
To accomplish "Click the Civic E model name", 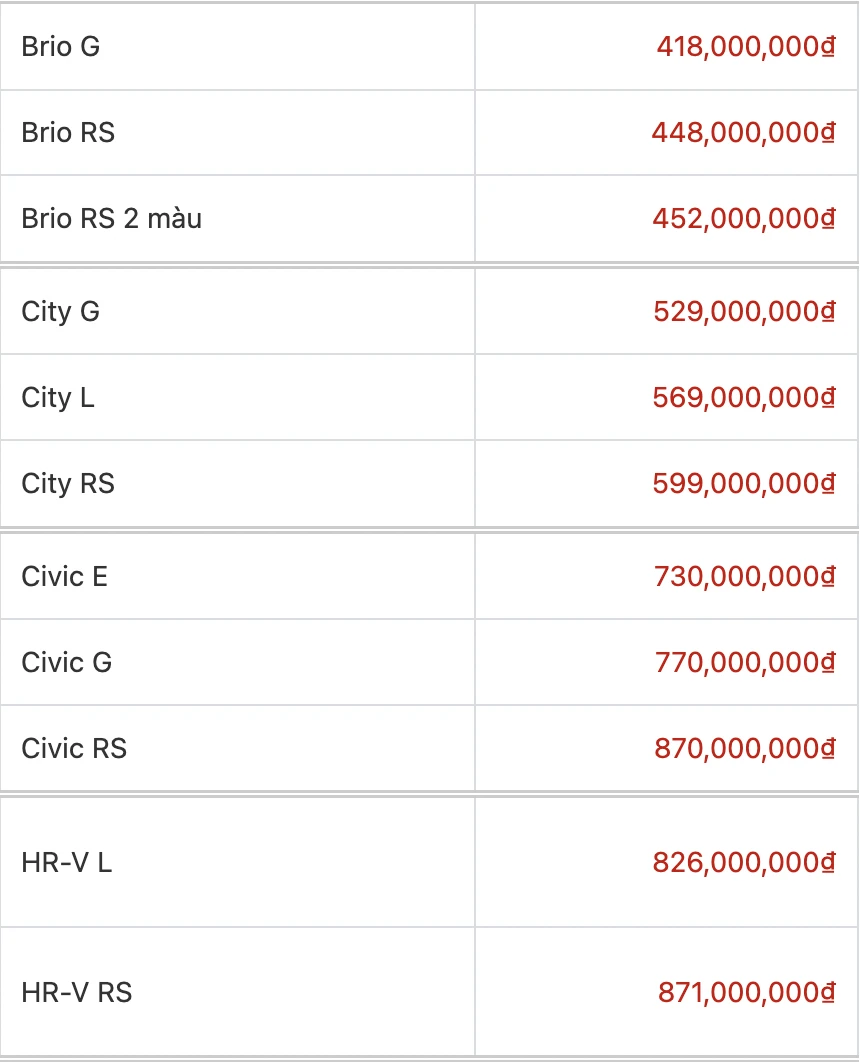I will coord(64,577).
